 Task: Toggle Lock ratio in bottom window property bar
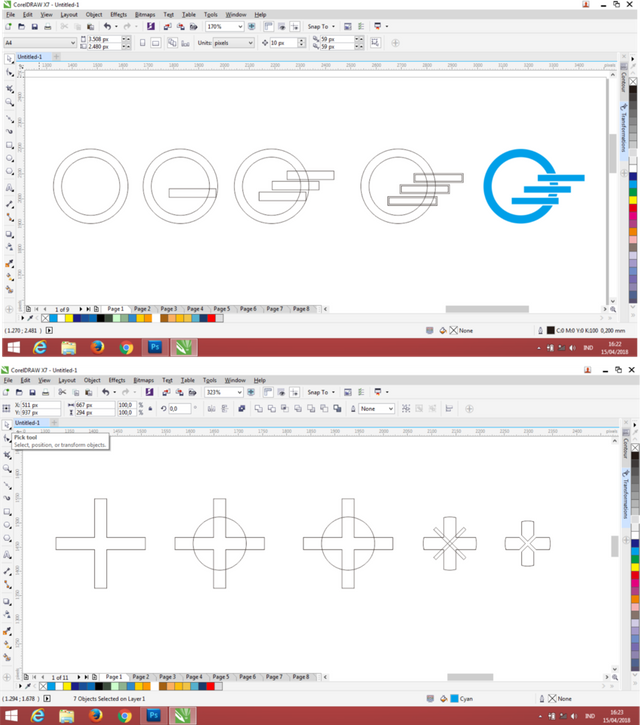coord(150,409)
